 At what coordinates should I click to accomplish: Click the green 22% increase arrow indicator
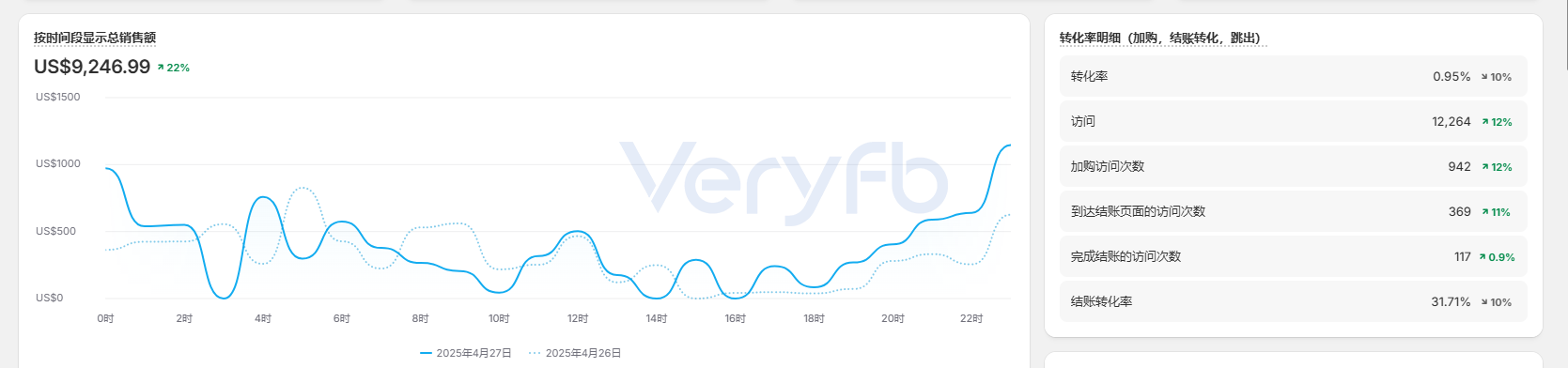coord(174,68)
